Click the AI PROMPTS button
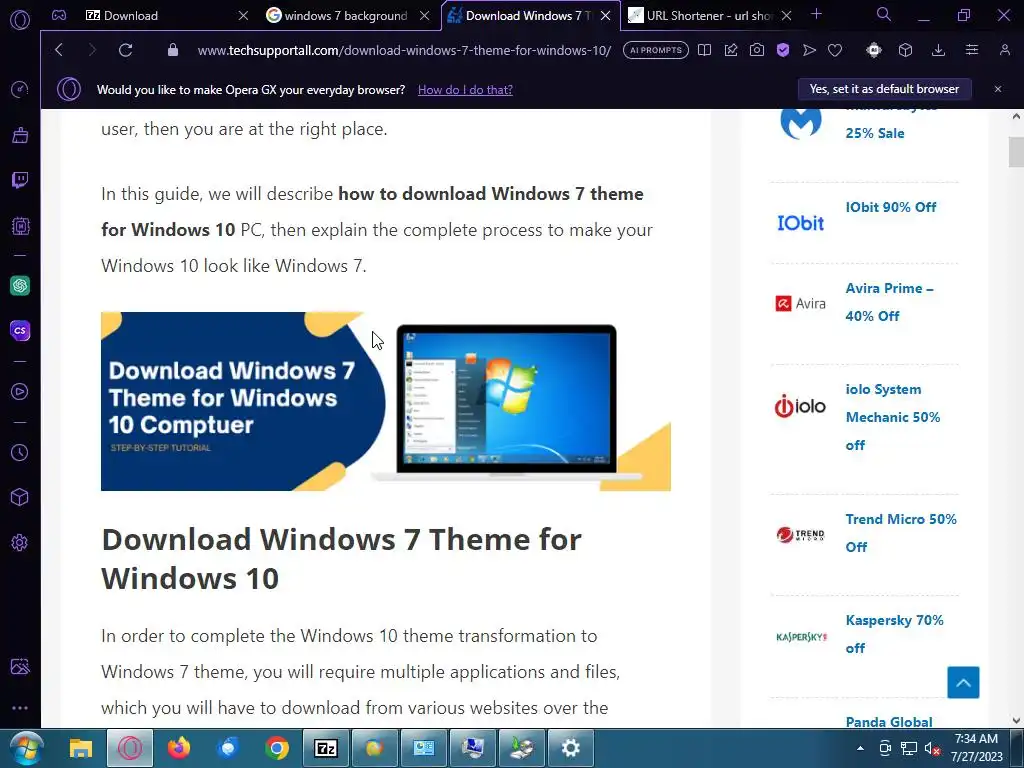 (656, 50)
